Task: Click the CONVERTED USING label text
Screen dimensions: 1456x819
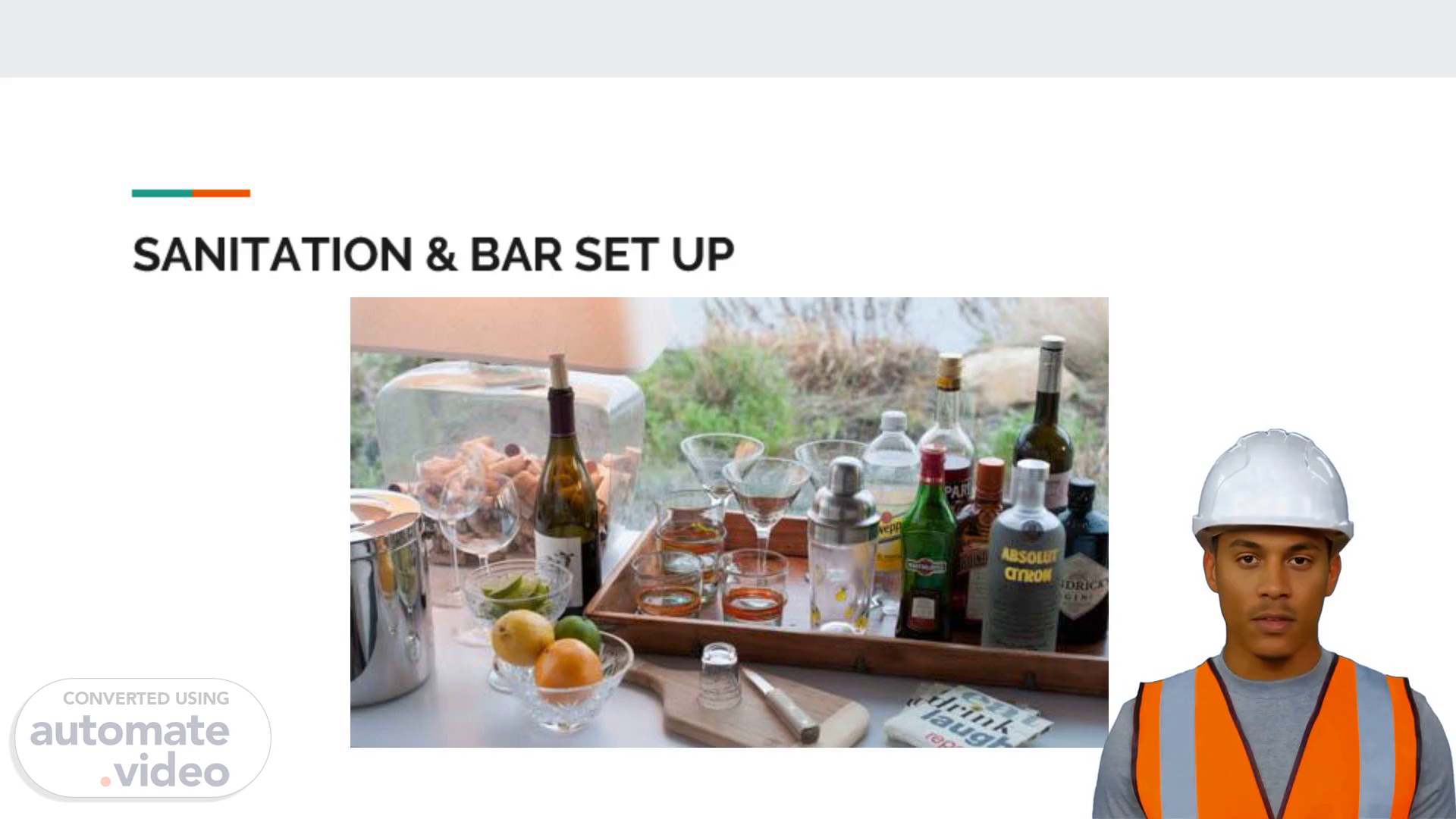Action: [x=146, y=698]
